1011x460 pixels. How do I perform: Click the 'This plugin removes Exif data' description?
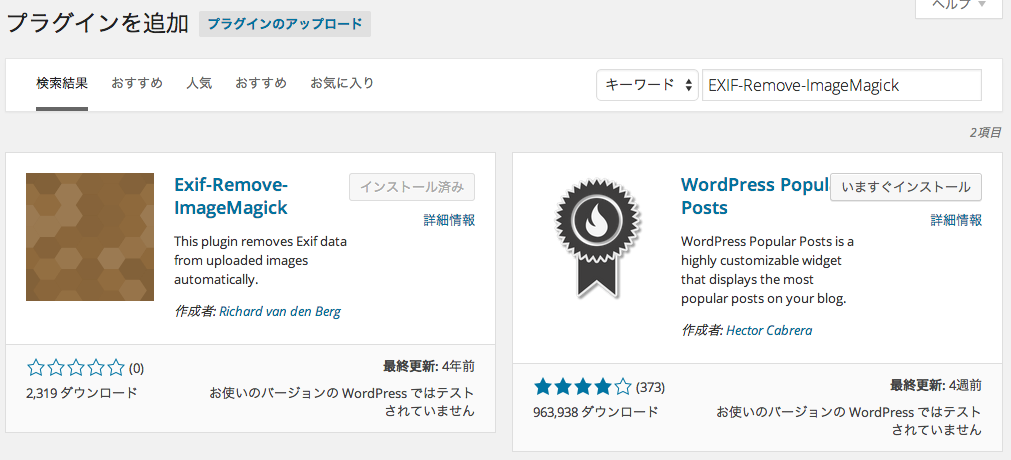click(260, 261)
